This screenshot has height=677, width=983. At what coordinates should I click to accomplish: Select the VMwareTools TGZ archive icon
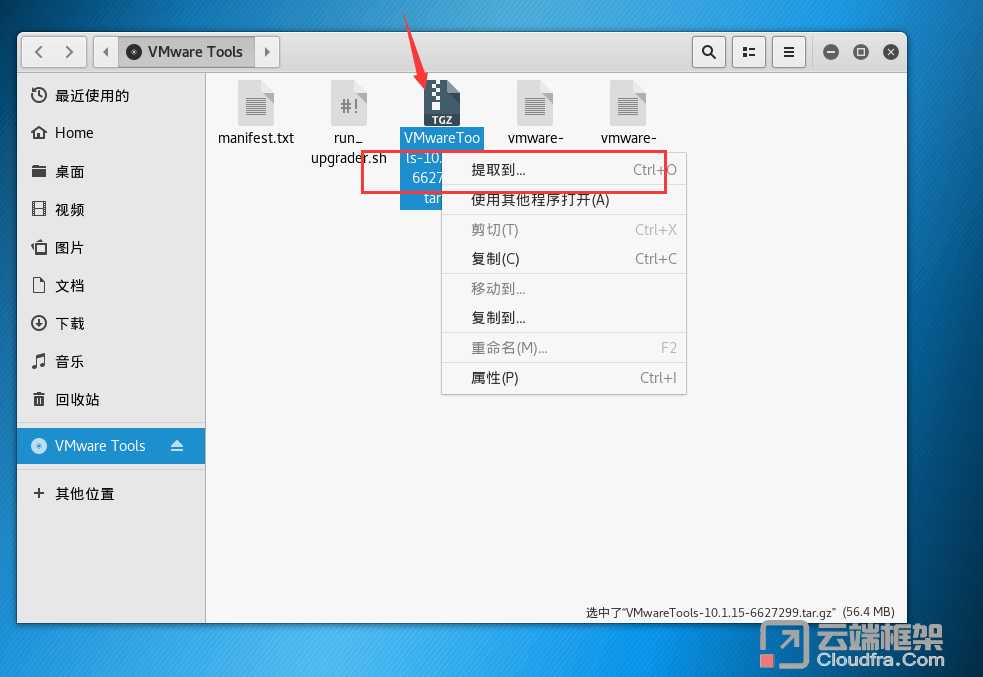(x=441, y=103)
